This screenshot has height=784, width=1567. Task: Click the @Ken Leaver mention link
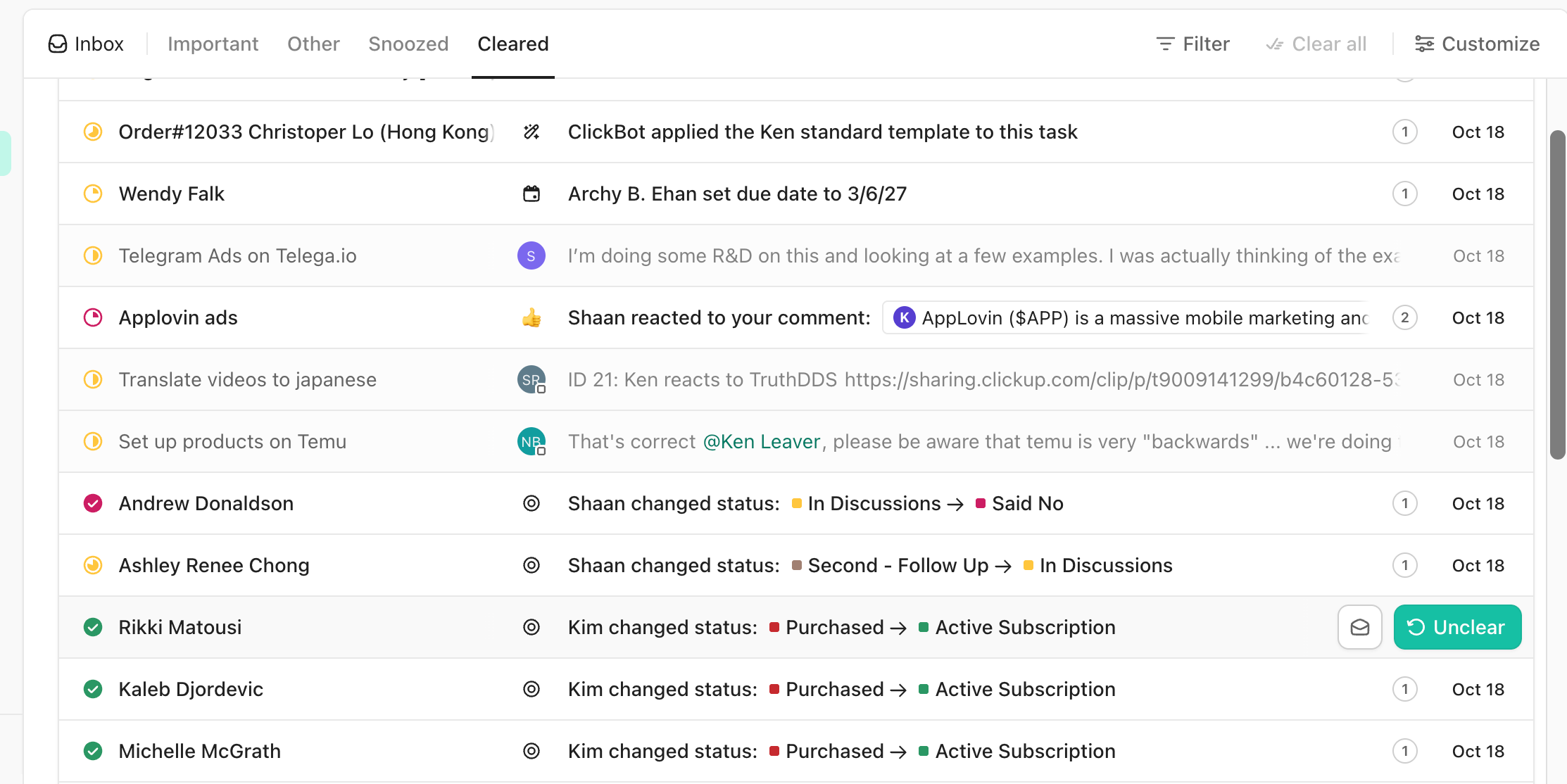762,441
